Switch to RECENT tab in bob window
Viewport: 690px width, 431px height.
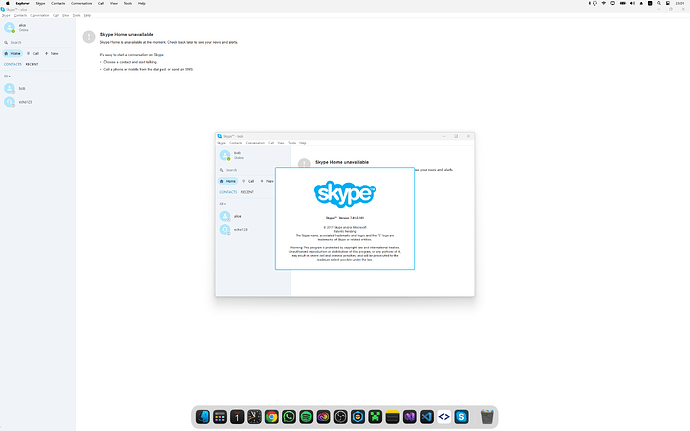pos(247,192)
